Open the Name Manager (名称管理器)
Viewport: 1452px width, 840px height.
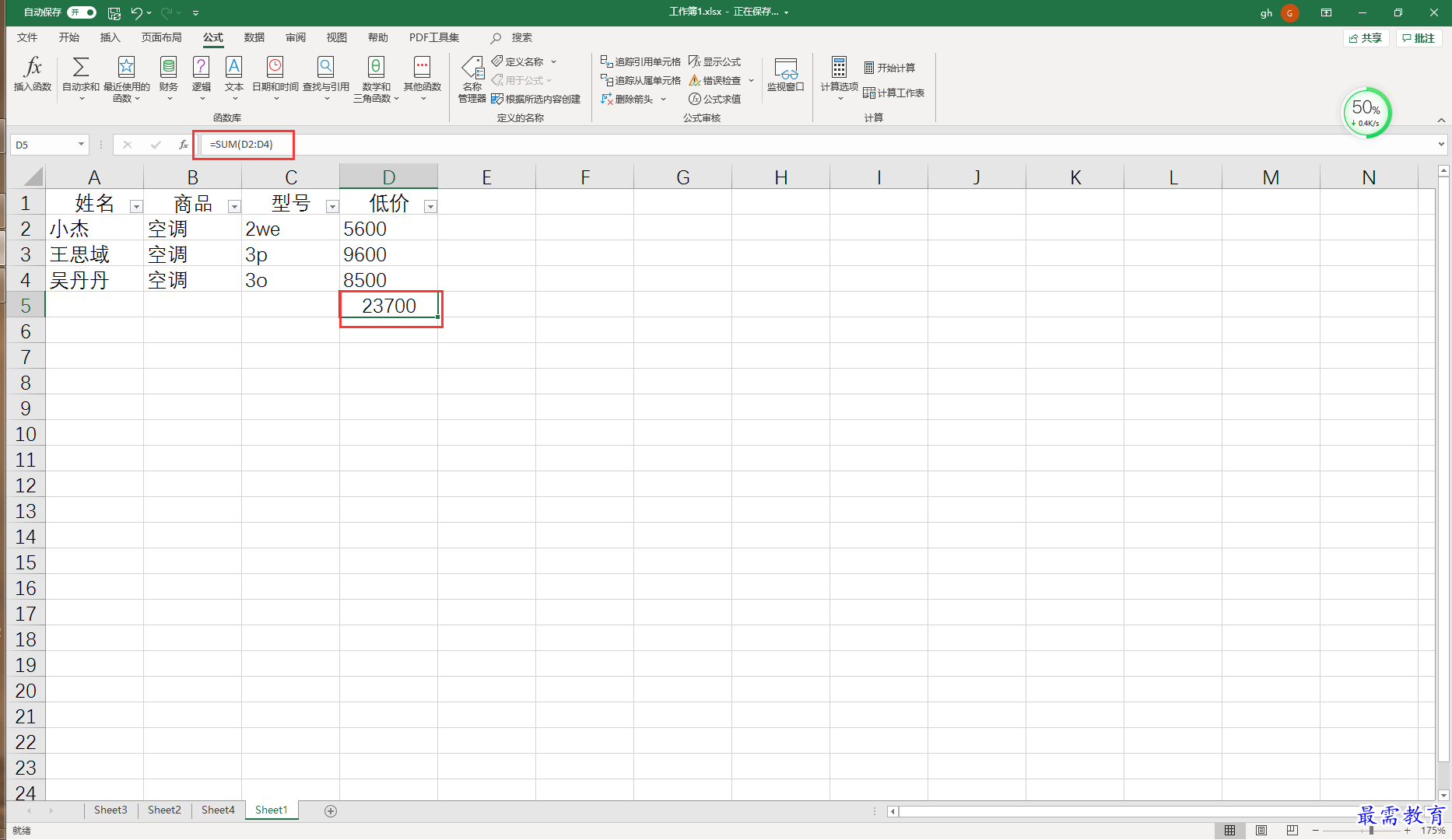coord(472,79)
